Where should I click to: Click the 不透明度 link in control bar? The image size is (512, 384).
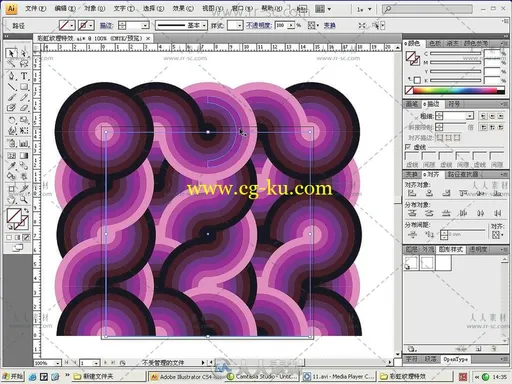(259, 25)
